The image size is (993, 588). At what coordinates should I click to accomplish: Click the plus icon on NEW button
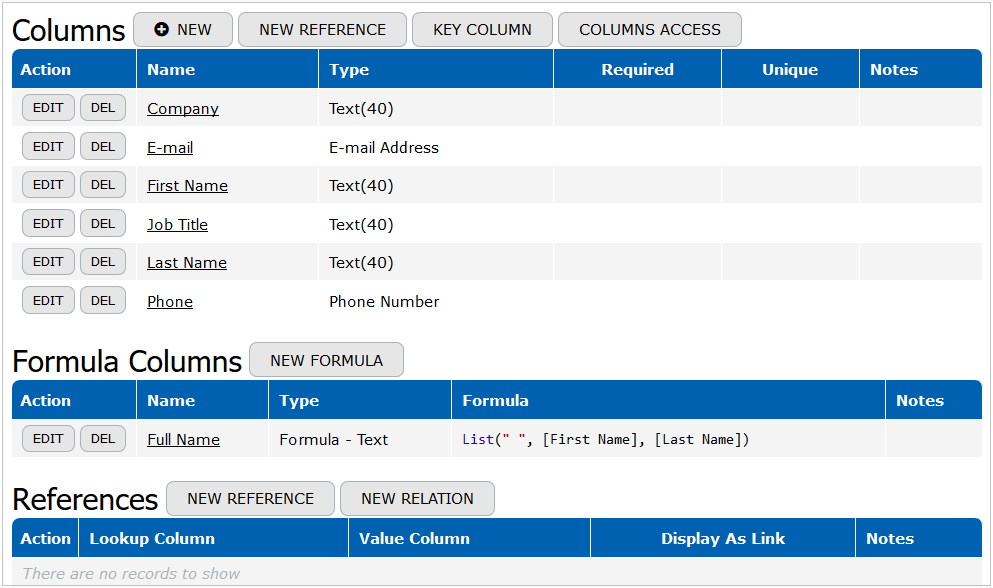click(x=161, y=29)
